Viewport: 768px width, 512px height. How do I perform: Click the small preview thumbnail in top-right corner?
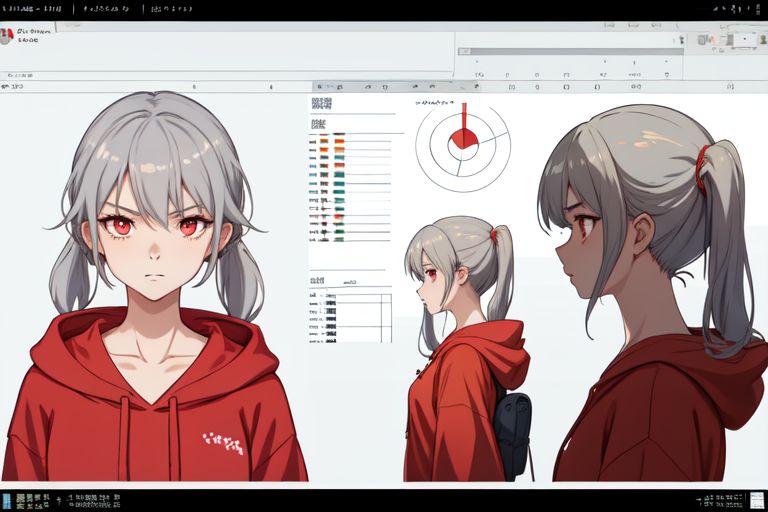tap(743, 40)
